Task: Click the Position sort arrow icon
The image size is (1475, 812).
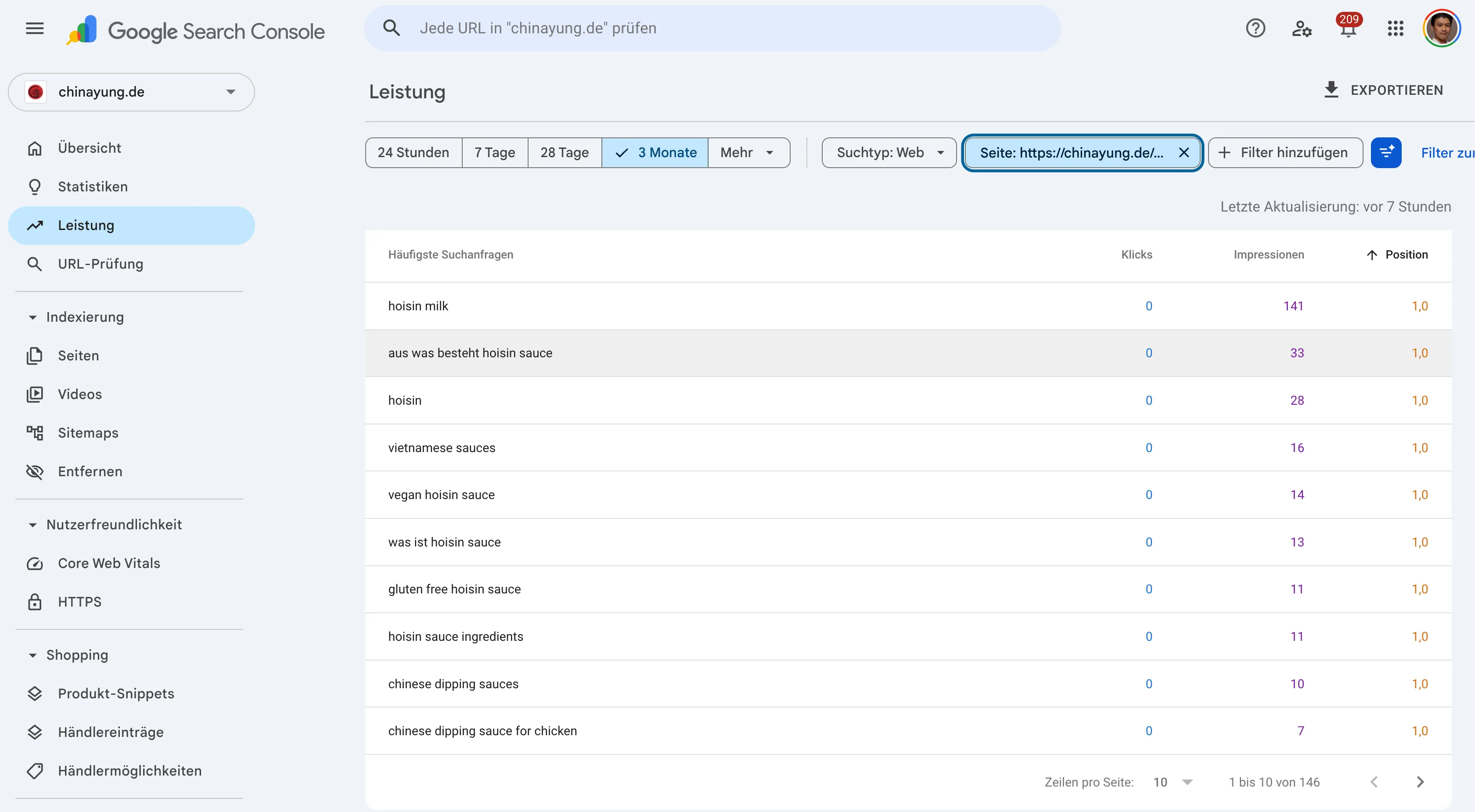Action: (1371, 255)
